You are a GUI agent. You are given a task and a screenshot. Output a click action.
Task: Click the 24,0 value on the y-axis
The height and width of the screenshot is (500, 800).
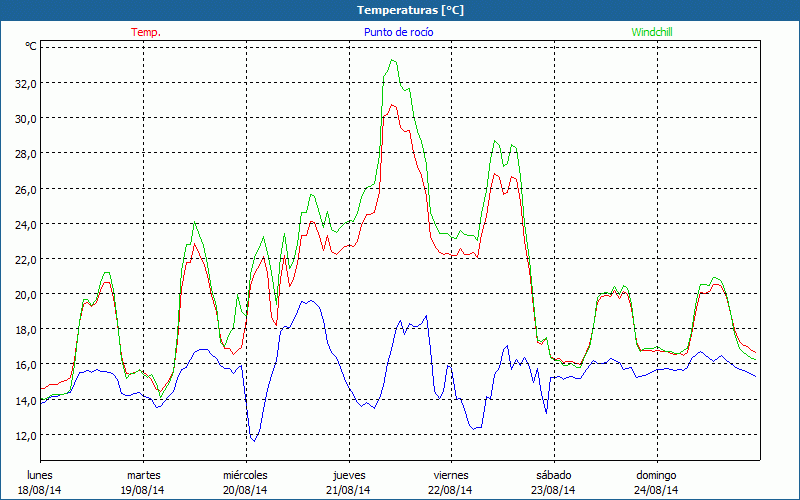25,224
